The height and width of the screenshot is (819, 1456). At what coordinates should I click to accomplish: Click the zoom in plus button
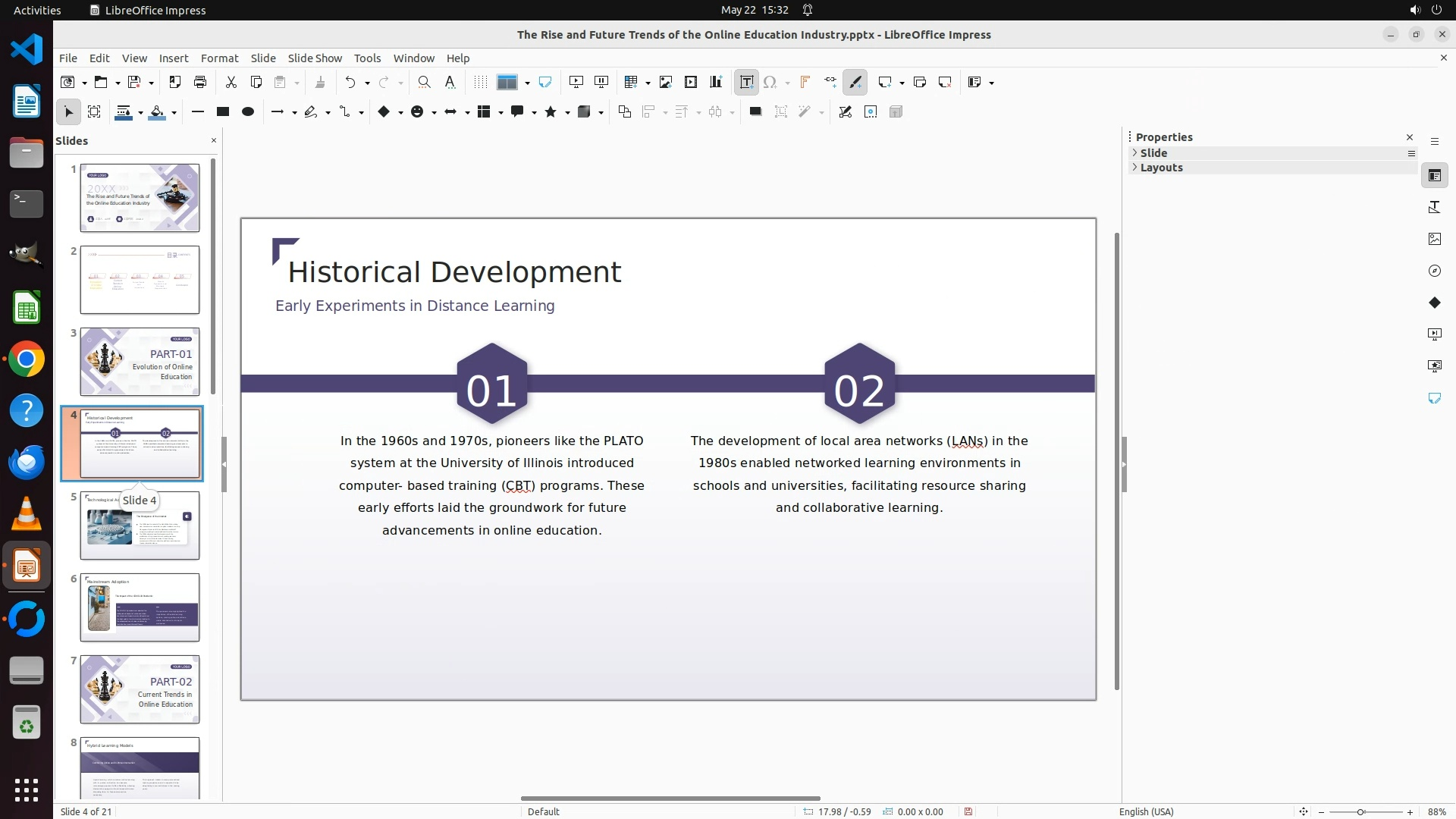(1410, 811)
